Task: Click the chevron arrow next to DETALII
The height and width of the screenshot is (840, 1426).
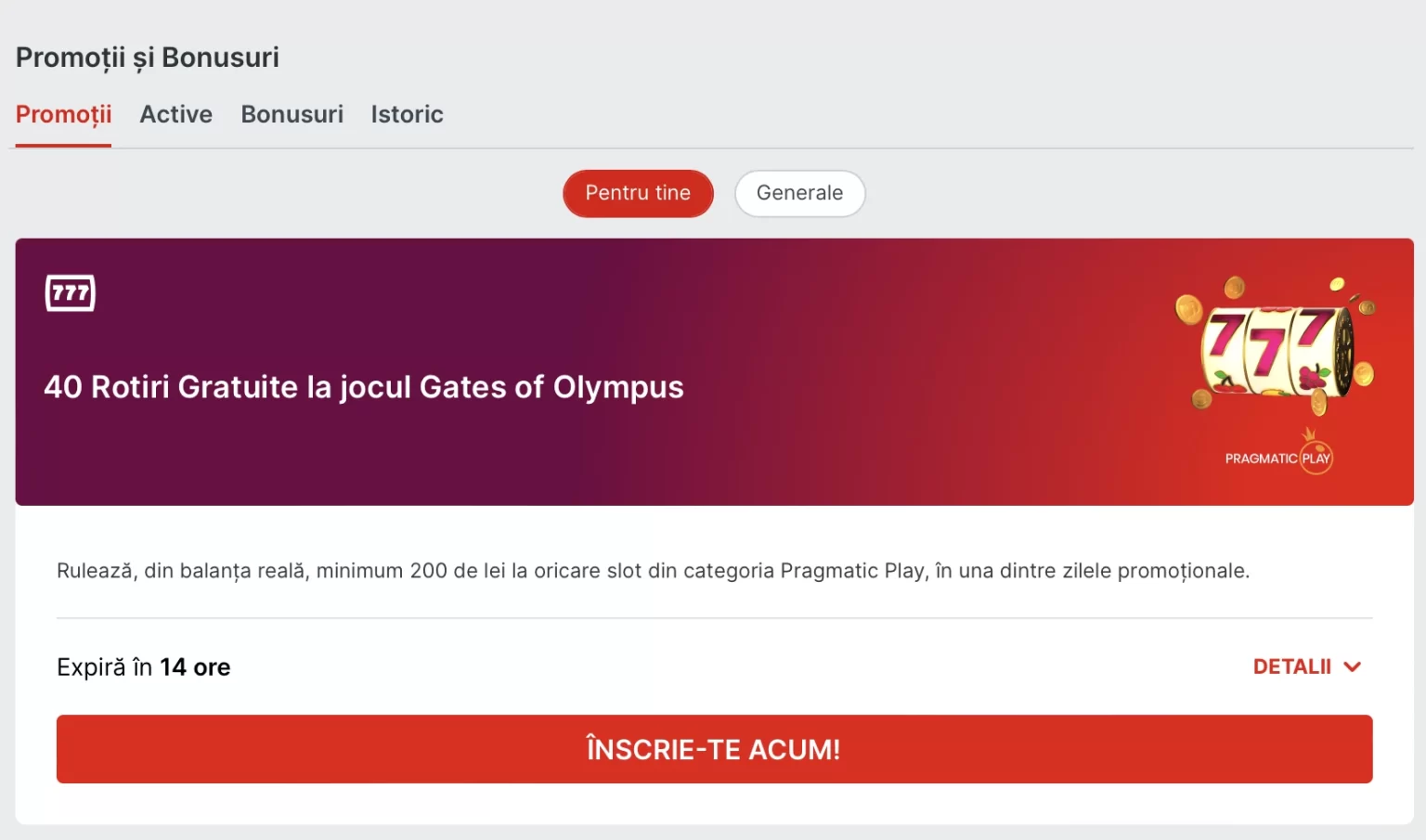Action: point(1353,666)
